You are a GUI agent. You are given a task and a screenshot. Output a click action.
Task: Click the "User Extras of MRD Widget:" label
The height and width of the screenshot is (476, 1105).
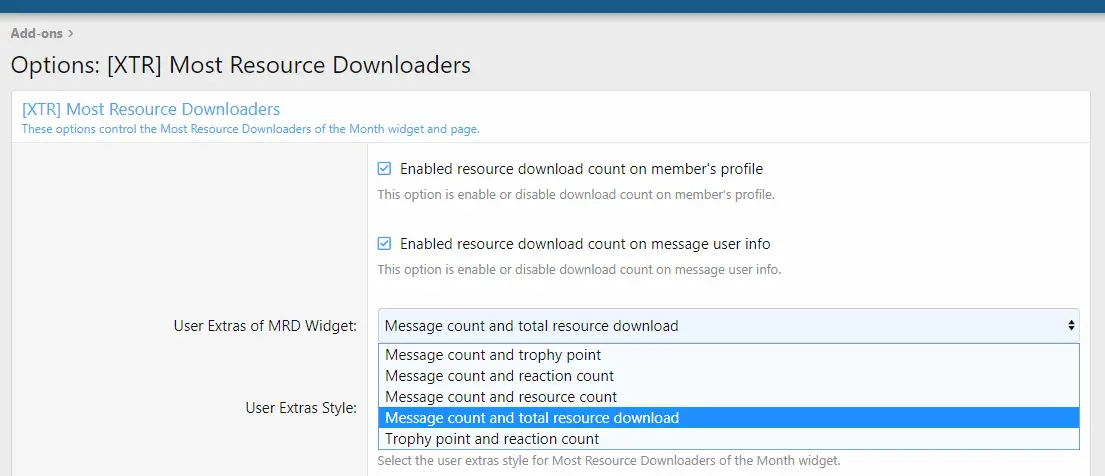click(265, 326)
